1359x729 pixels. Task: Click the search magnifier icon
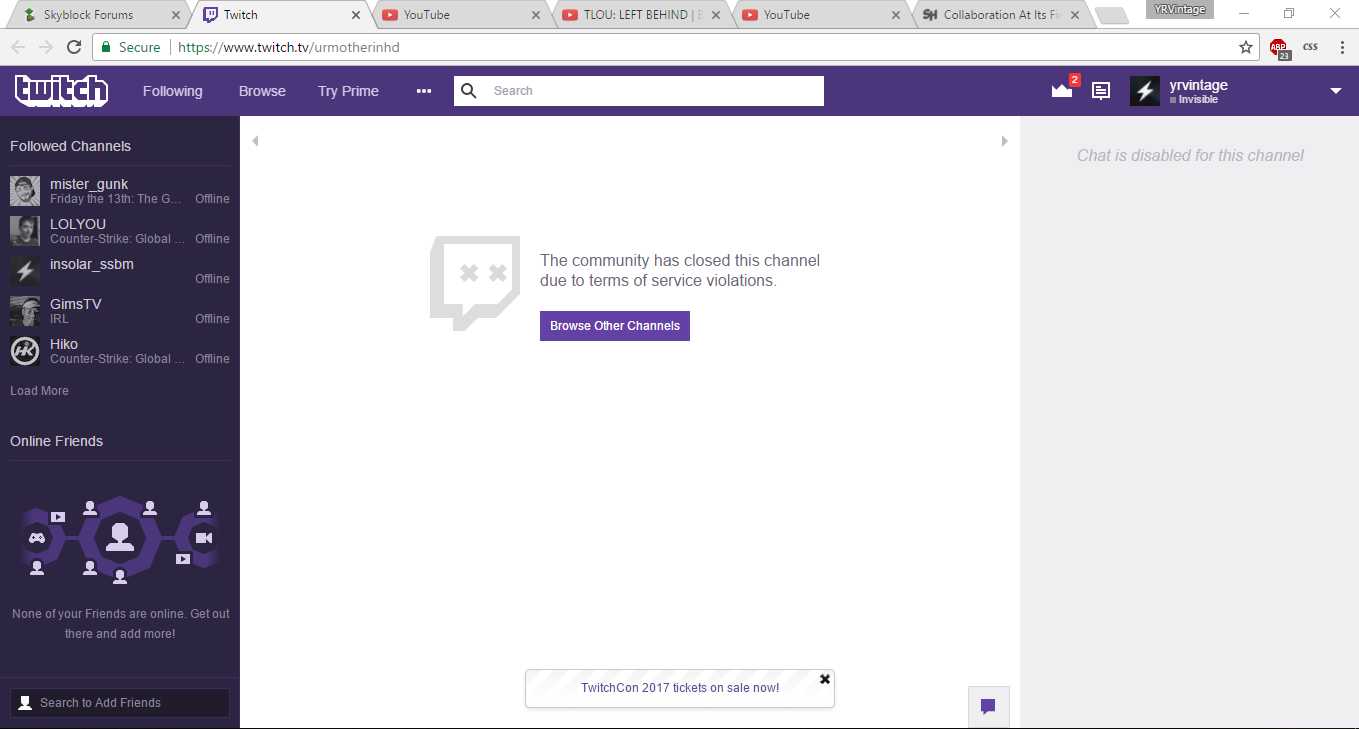pos(468,91)
